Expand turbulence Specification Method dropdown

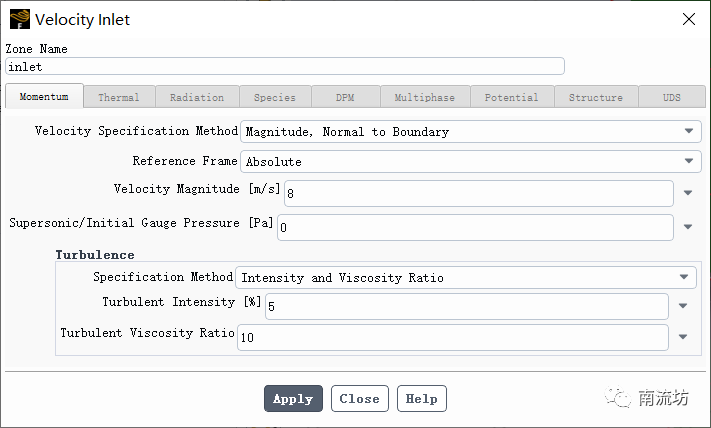coord(466,277)
